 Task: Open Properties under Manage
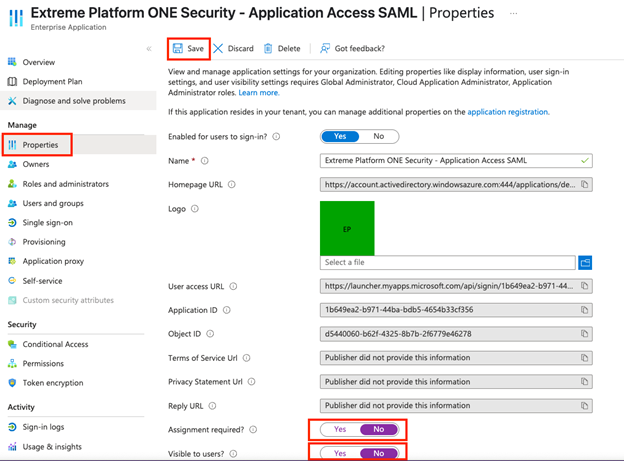(x=40, y=145)
